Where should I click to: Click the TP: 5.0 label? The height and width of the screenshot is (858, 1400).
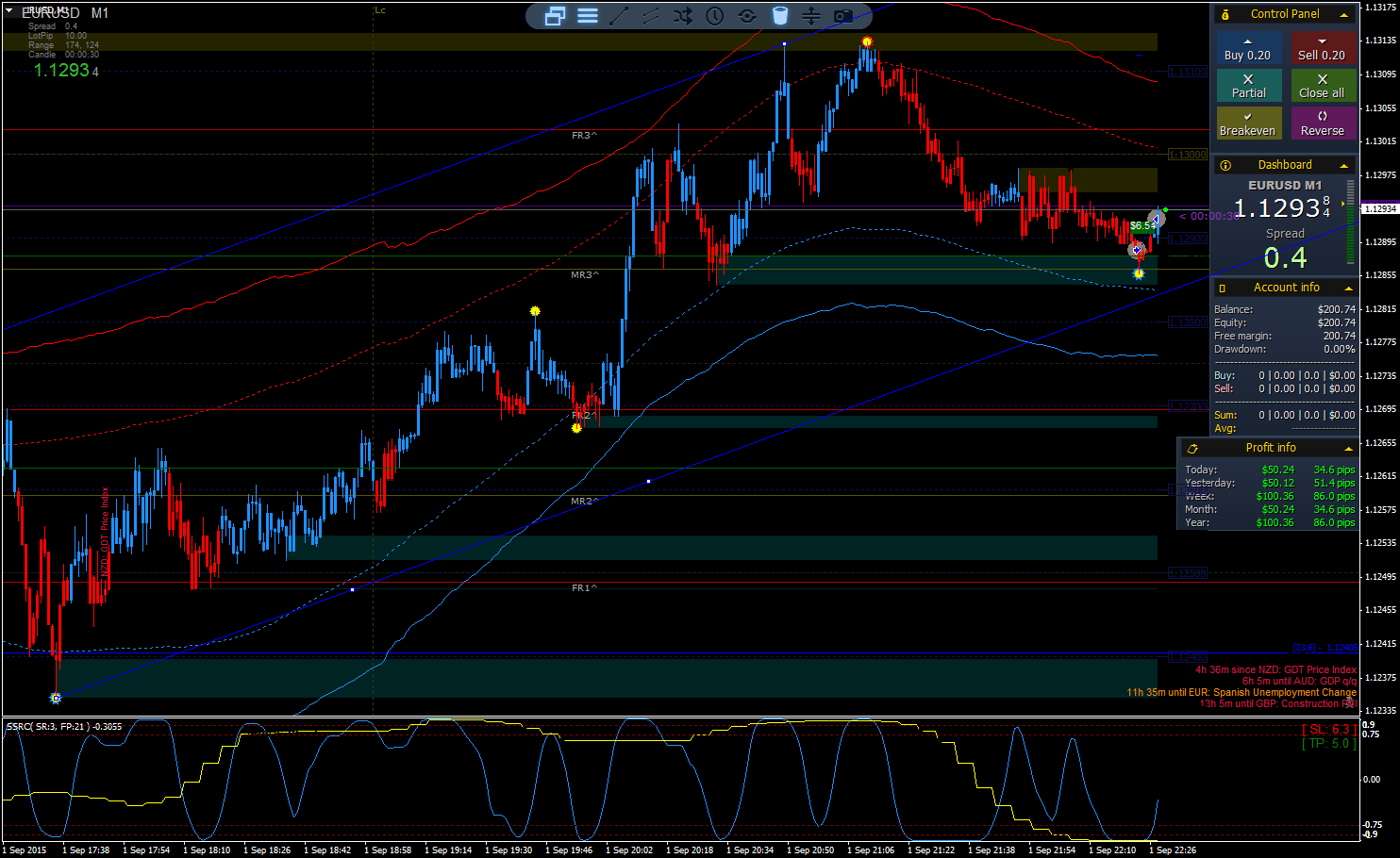pos(1329,743)
